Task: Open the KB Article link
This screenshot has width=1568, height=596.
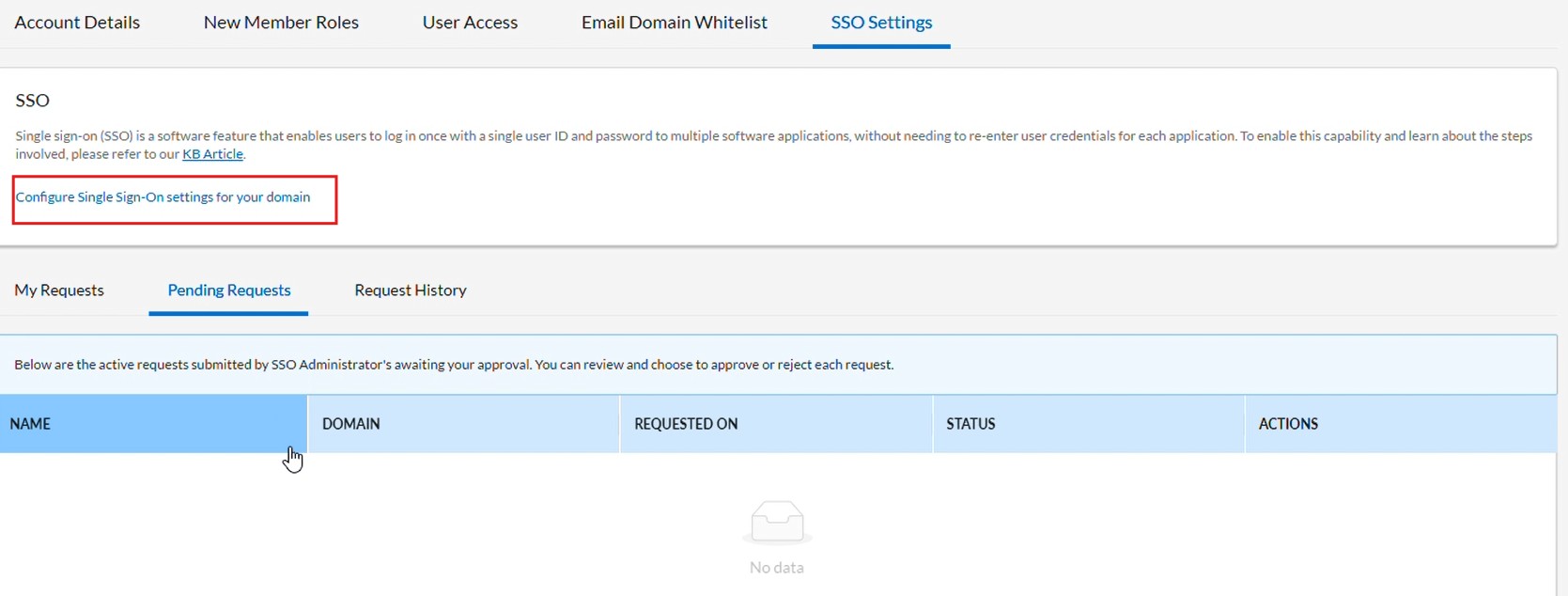Action: coord(212,154)
